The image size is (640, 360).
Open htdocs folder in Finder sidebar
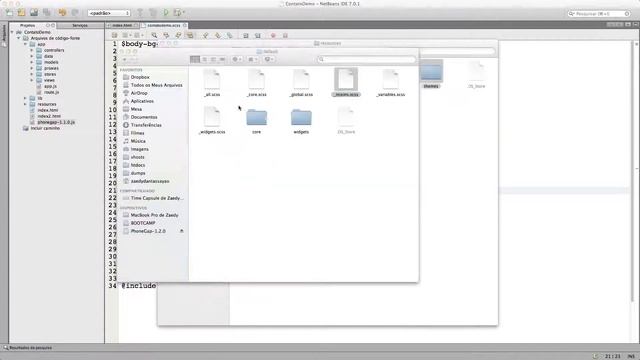click(138, 165)
